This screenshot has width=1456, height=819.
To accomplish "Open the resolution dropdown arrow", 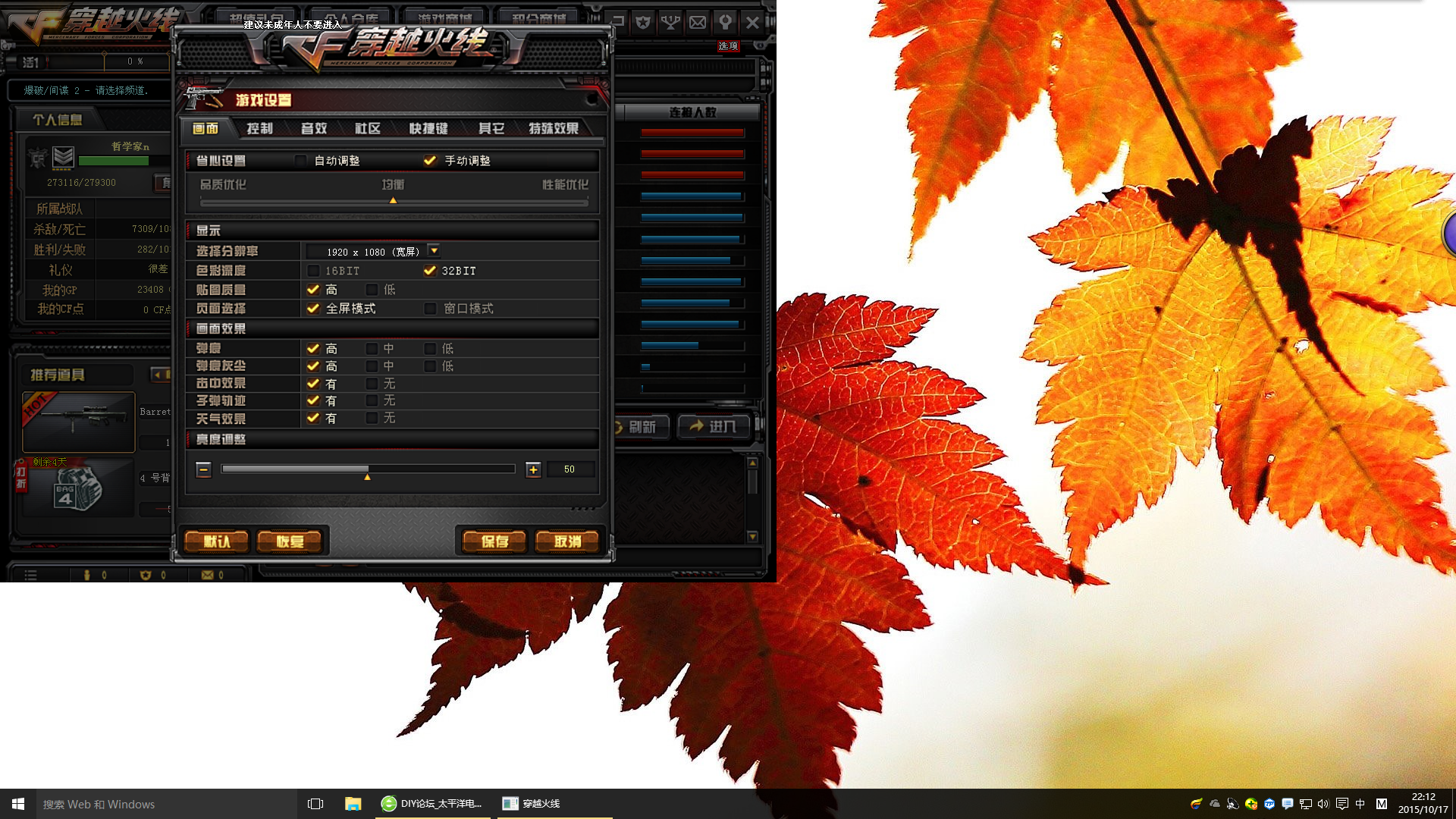I will click(434, 251).
